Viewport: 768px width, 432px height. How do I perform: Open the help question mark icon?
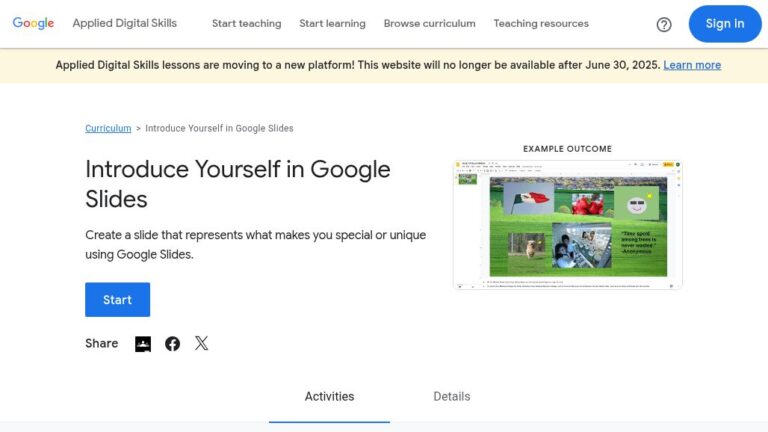coord(664,24)
